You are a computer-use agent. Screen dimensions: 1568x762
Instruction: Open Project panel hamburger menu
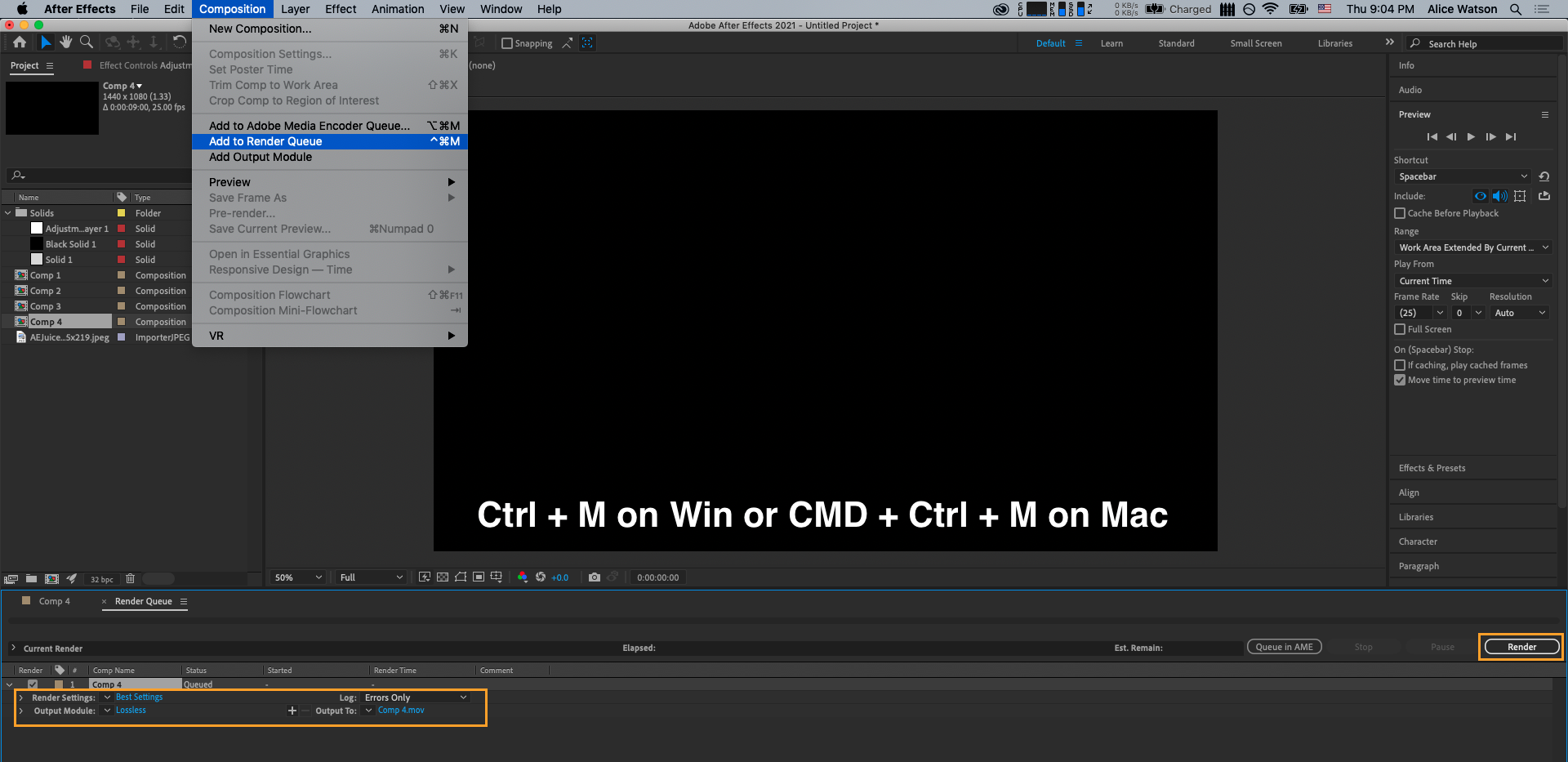tap(50, 65)
